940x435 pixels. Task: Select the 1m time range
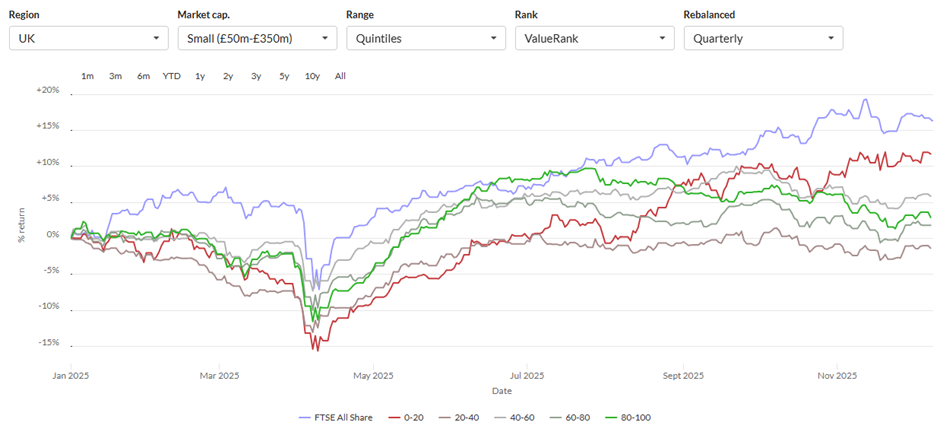click(88, 76)
